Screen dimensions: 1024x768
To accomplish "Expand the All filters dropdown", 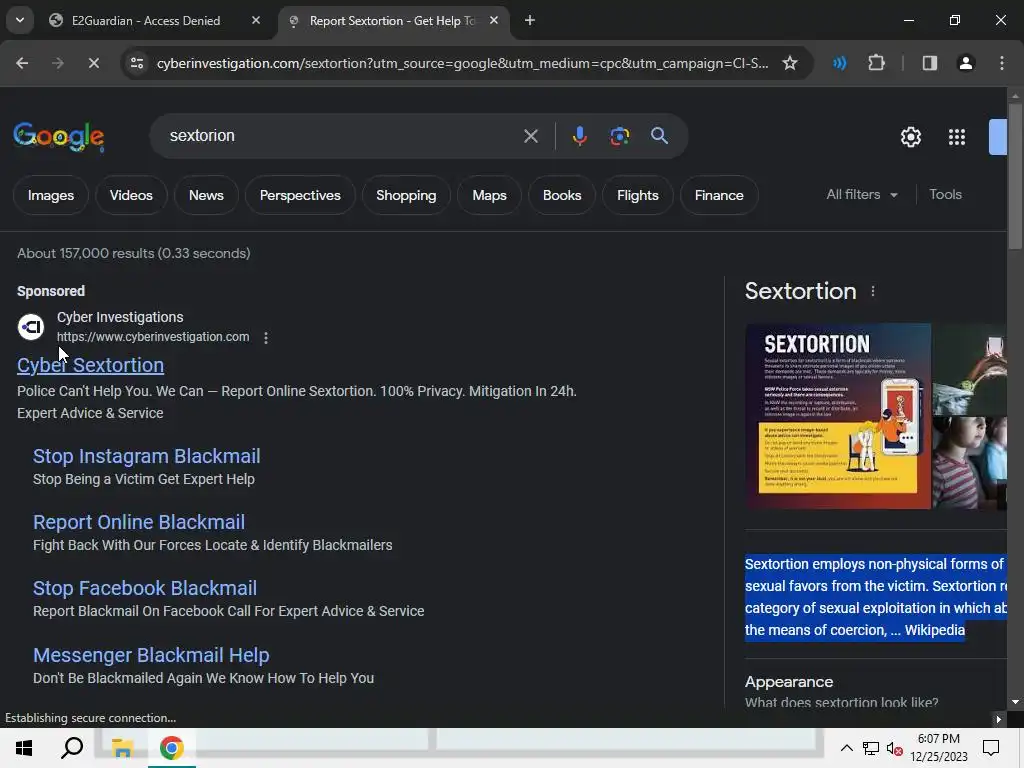I will tap(862, 195).
